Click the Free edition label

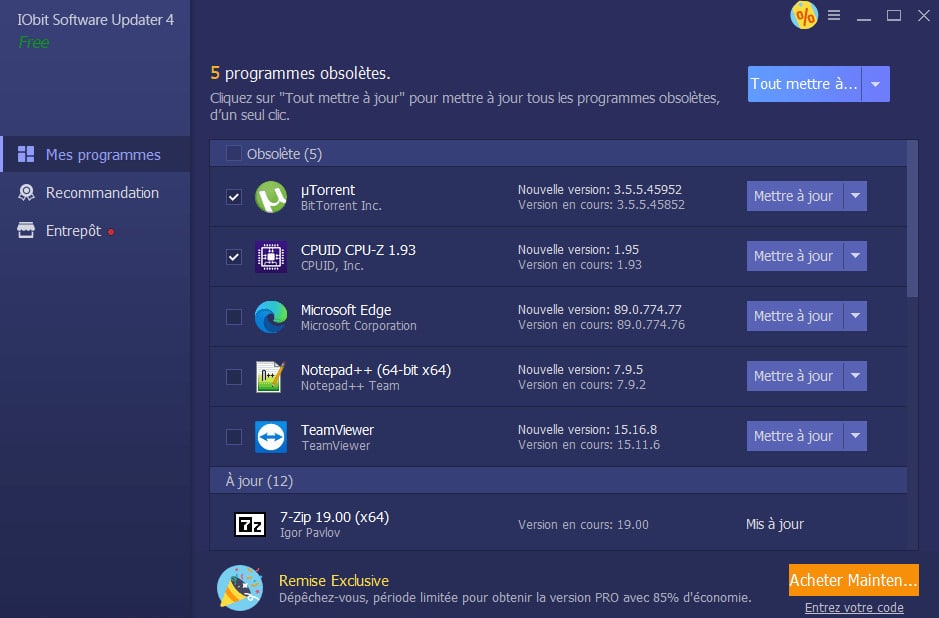click(x=34, y=43)
